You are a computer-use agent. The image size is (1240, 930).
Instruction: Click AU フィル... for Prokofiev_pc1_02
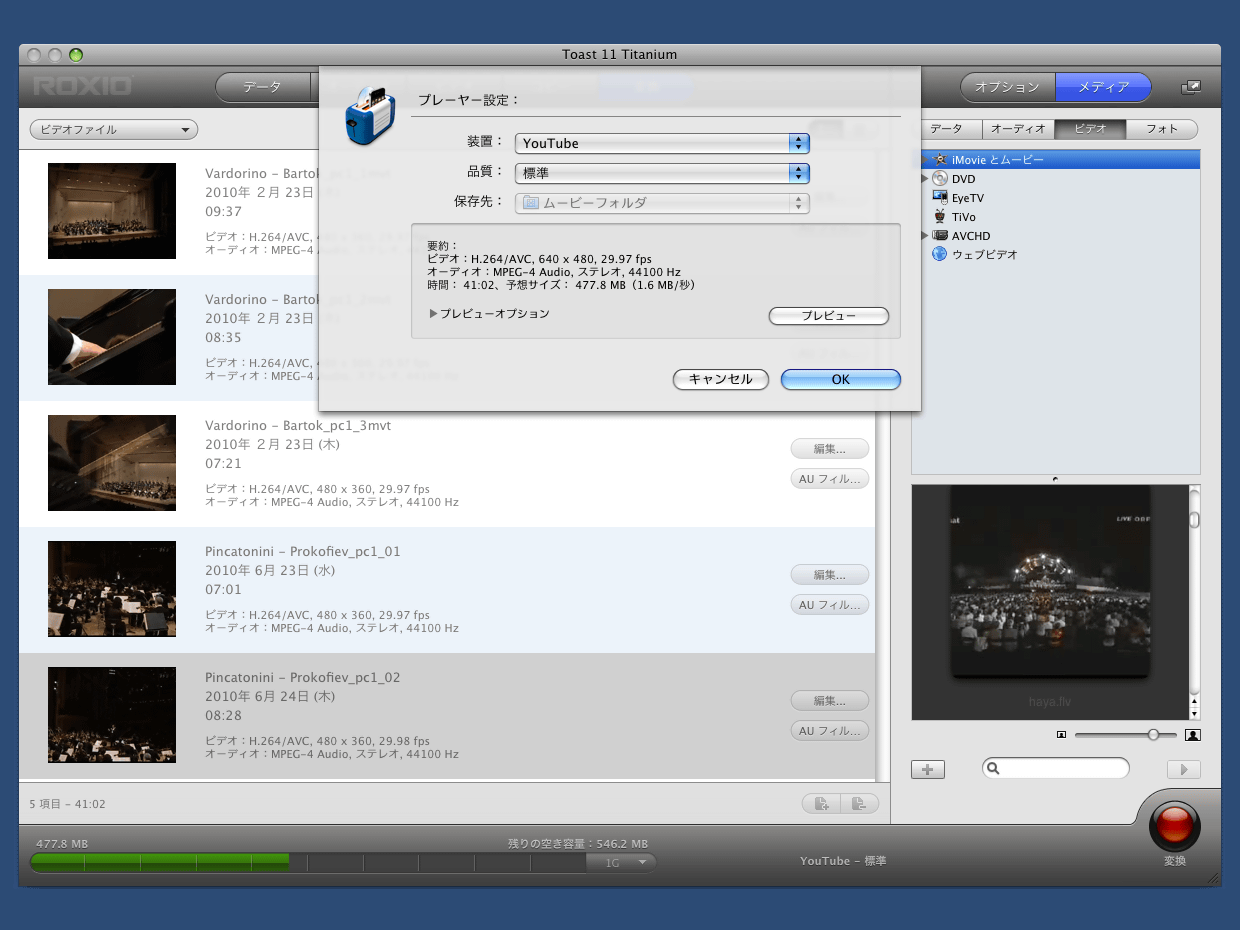(830, 731)
